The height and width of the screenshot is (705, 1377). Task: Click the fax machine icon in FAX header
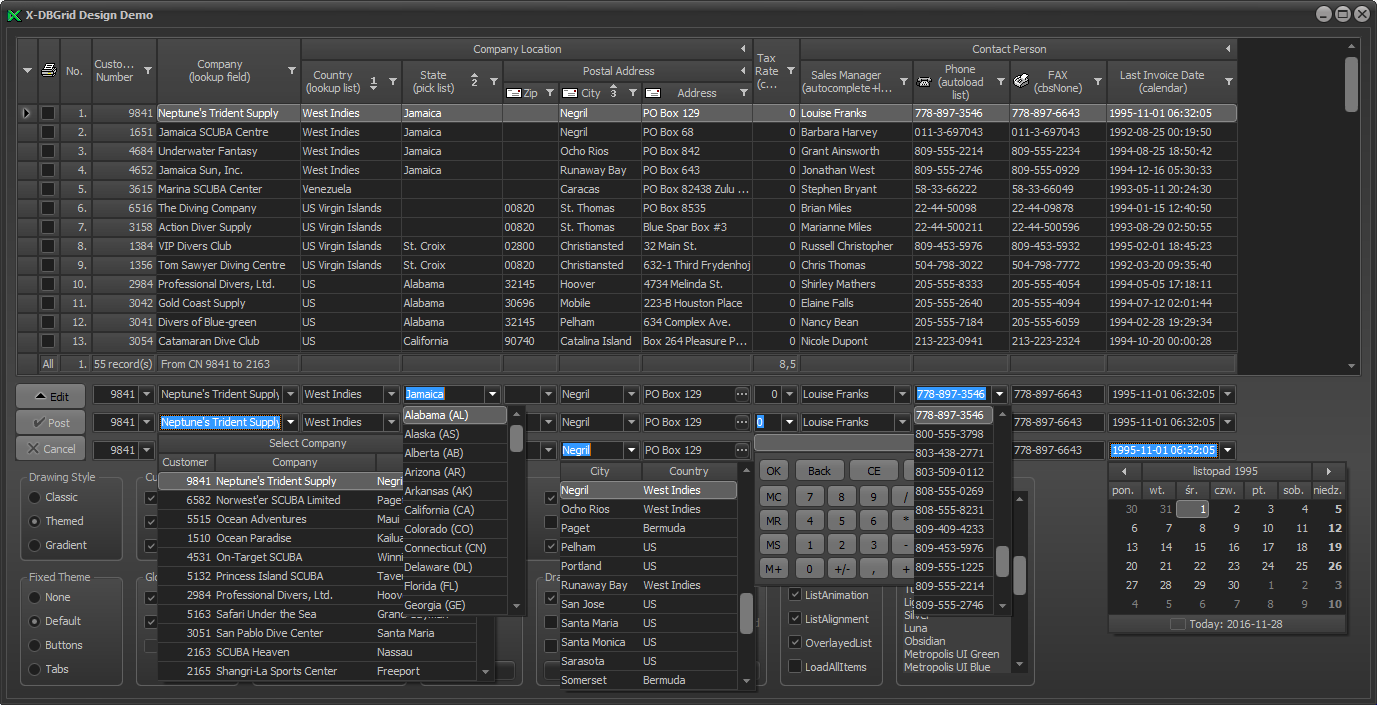pyautogui.click(x=1021, y=81)
